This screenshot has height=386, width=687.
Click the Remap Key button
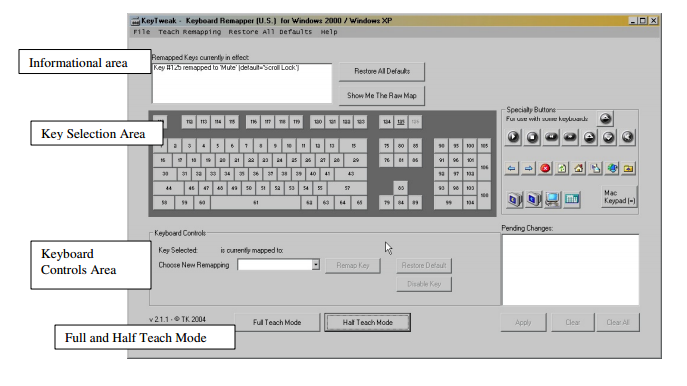(353, 266)
